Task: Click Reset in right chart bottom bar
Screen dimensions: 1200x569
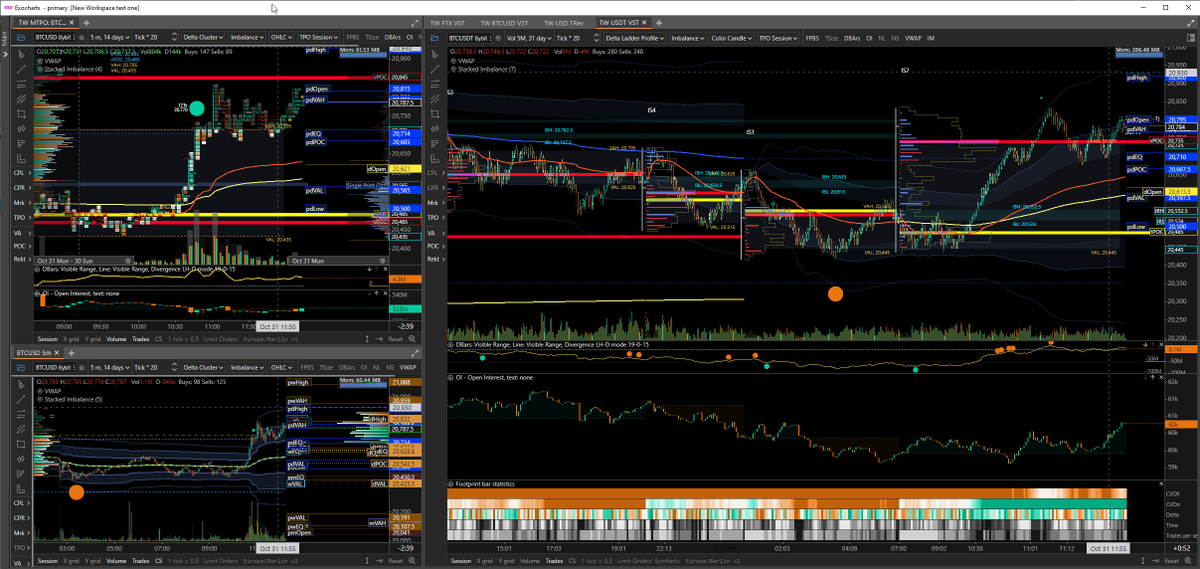Action: [1171, 560]
